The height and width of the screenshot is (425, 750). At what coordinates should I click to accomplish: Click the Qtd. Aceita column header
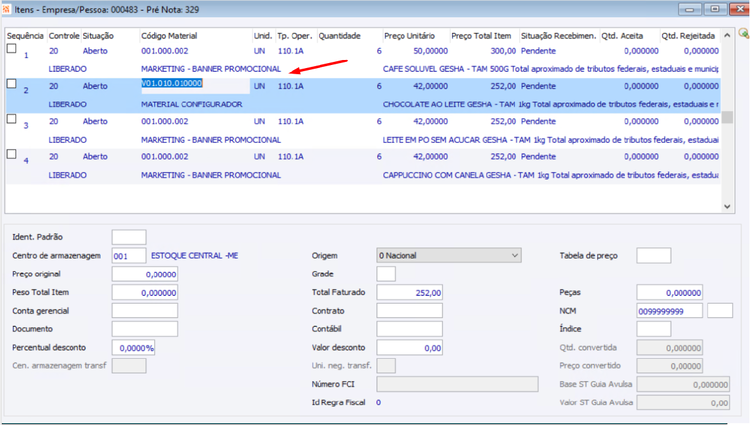(x=622, y=36)
